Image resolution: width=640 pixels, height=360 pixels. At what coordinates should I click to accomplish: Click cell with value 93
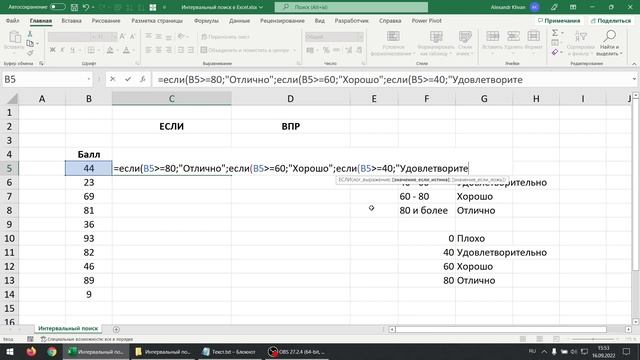(89, 238)
